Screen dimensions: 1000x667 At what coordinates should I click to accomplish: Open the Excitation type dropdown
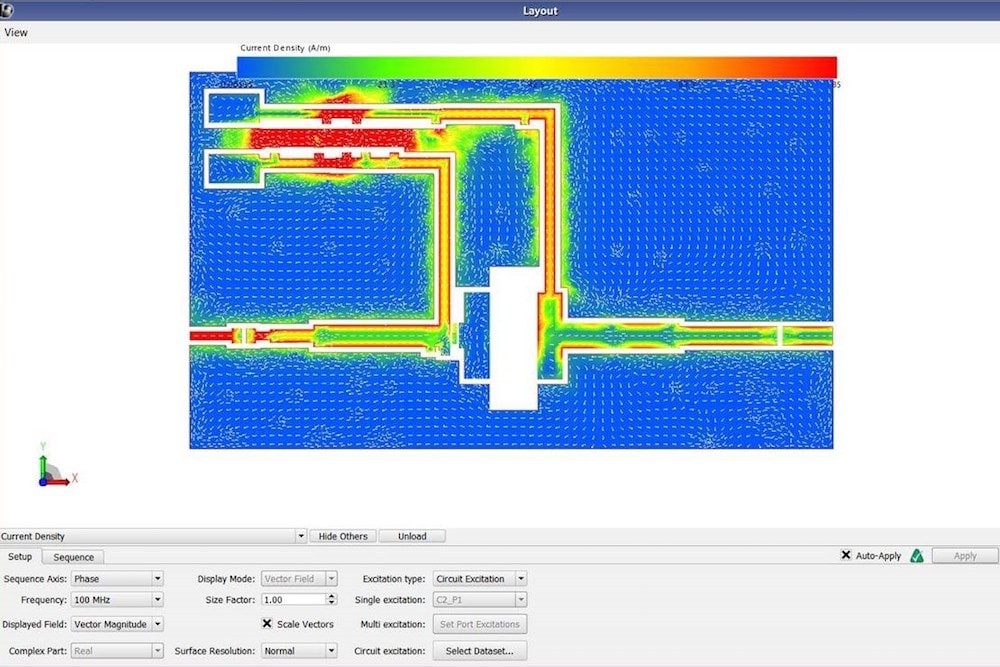[520, 578]
